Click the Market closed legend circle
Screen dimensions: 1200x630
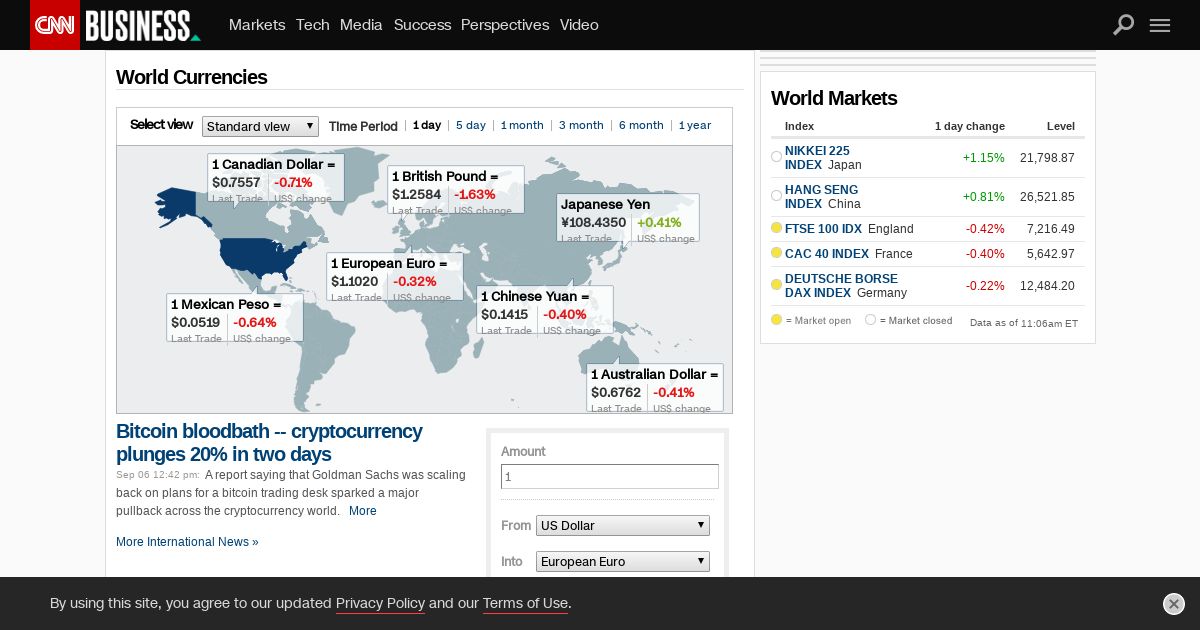pyautogui.click(x=870, y=320)
